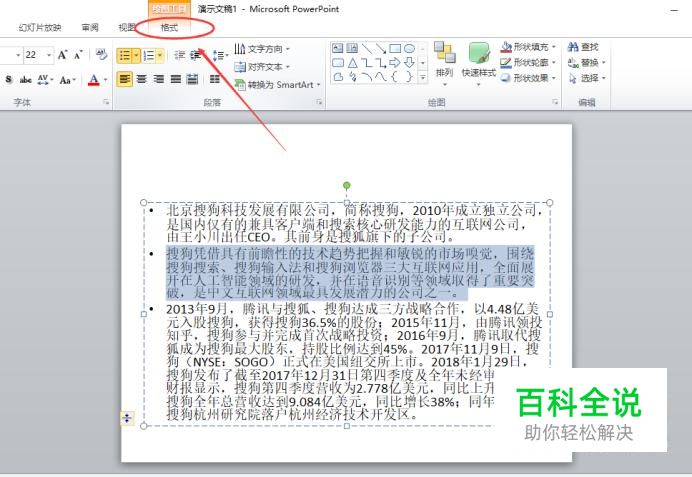Open the 形状效果 shape effects menu

(528, 78)
